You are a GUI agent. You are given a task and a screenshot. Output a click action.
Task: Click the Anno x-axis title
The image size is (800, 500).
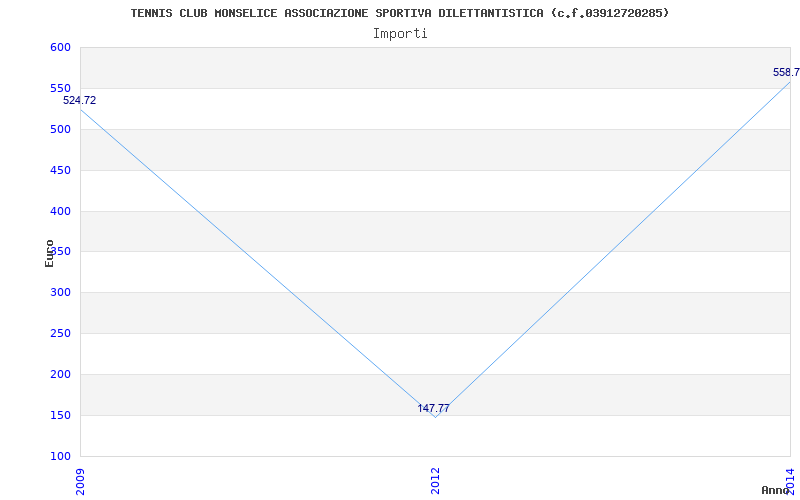776,490
